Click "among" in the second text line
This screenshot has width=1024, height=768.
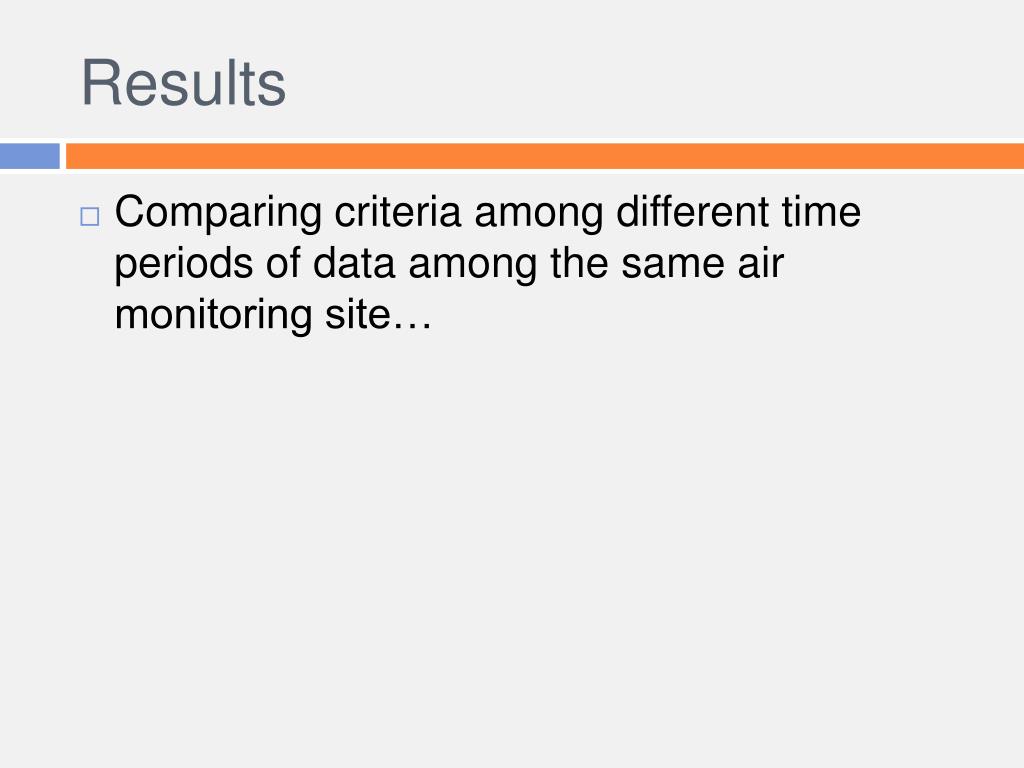[473, 266]
